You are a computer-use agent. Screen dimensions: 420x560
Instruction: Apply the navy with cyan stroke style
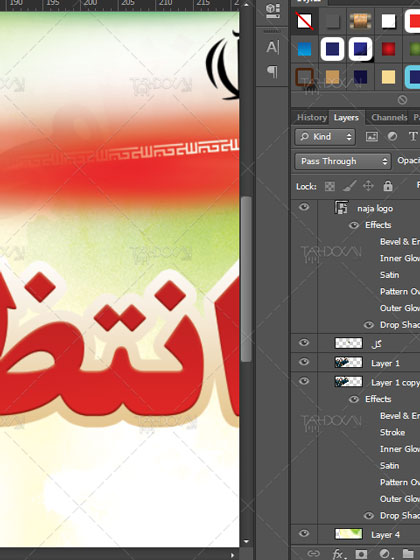coord(413,77)
